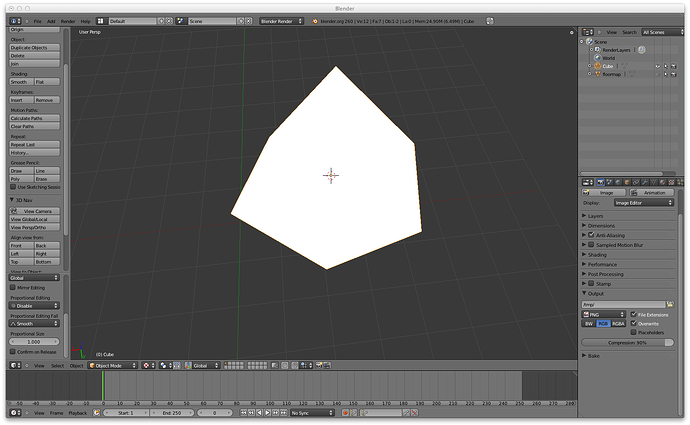Open the Outliner editor type icon
Viewport: 690px width, 425px height.
(x=587, y=32)
